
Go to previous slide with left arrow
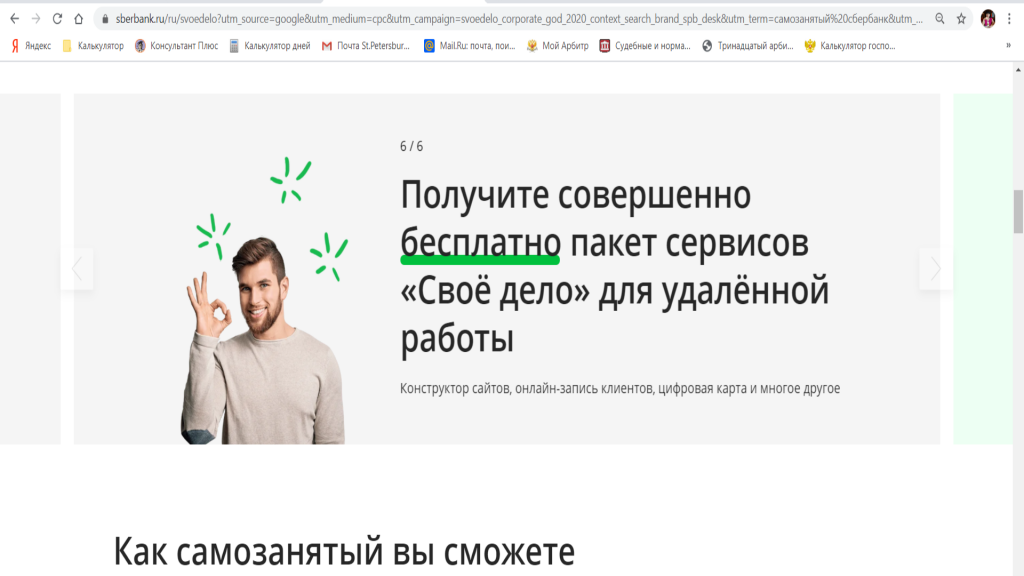[x=77, y=268]
